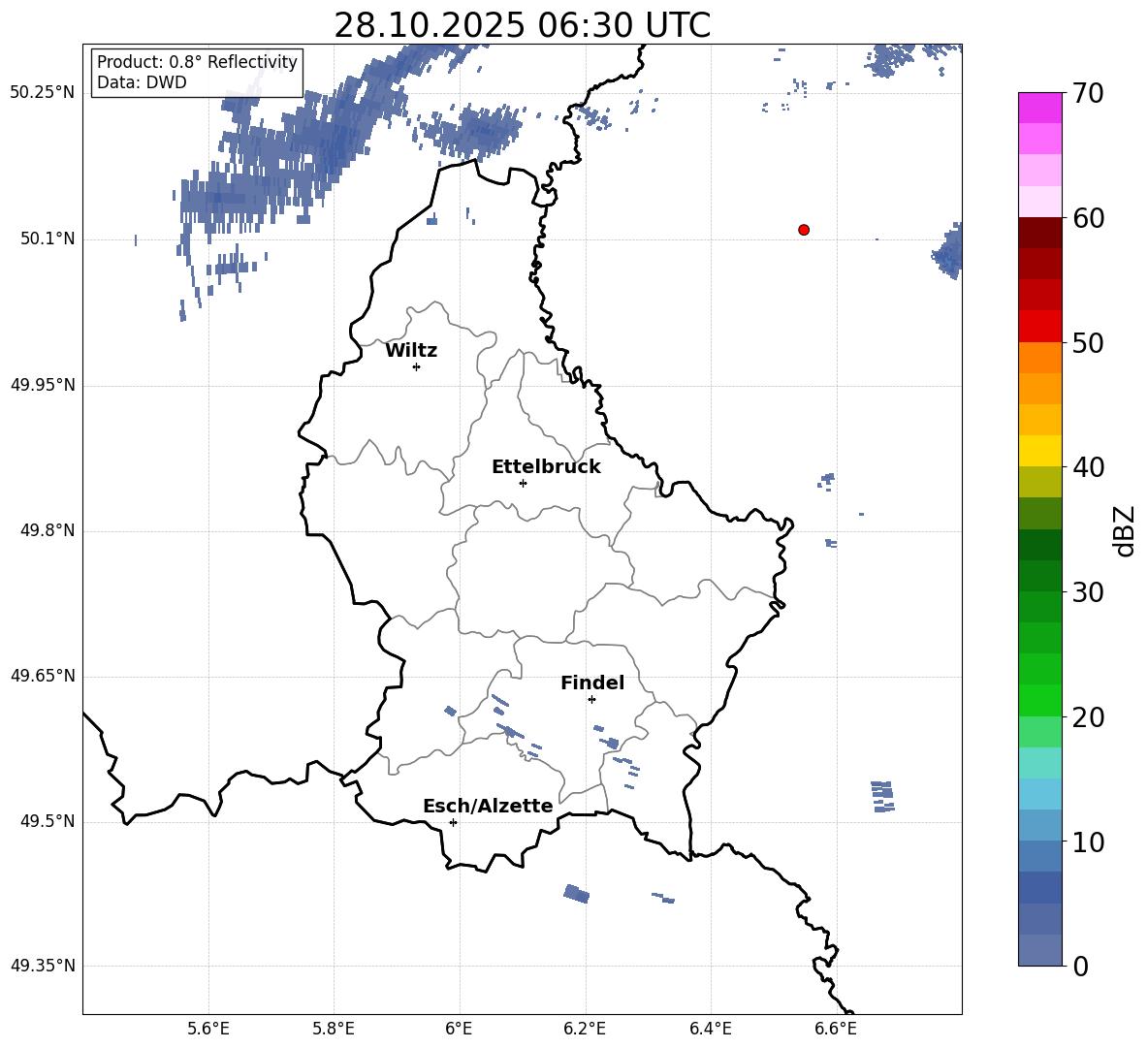This screenshot has width=1148, height=1048.
Task: Click the Ettelbruck cross marker
Action: [523, 483]
